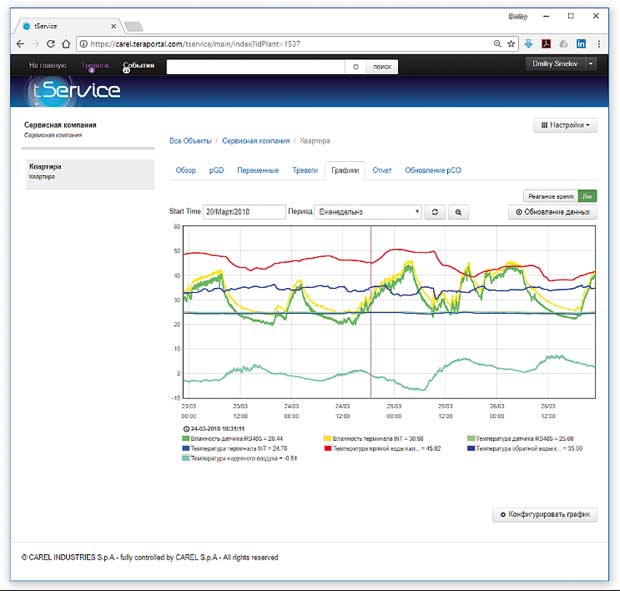Open the LinkedIn extension icon
The width and height of the screenshot is (620, 591).
point(581,44)
